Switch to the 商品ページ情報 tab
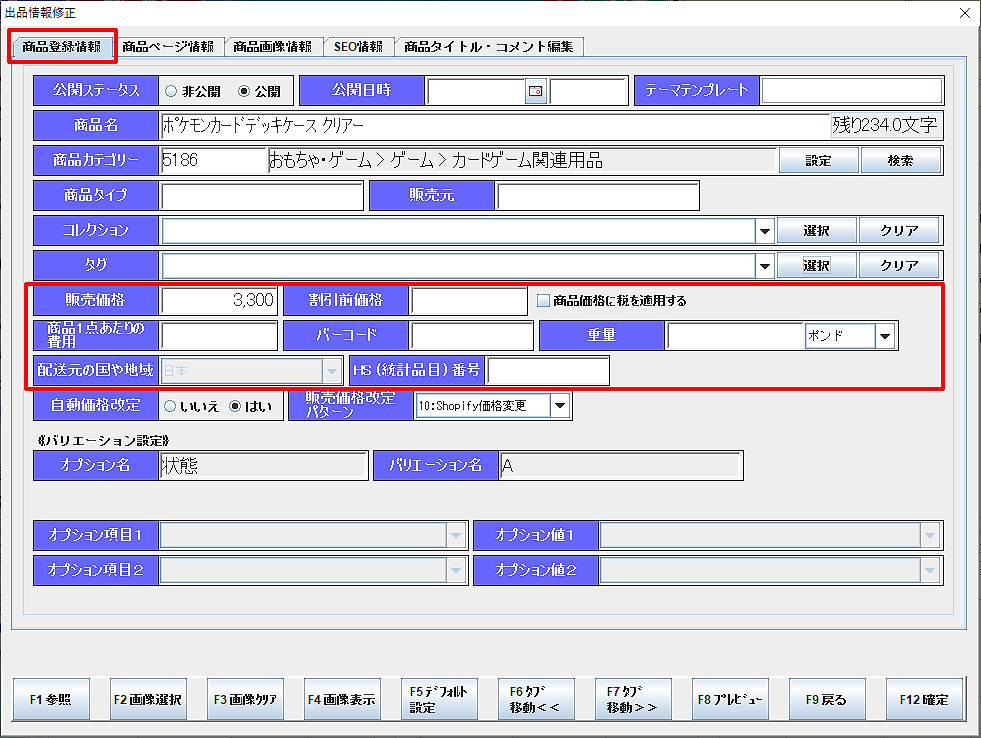981x738 pixels. [168, 47]
